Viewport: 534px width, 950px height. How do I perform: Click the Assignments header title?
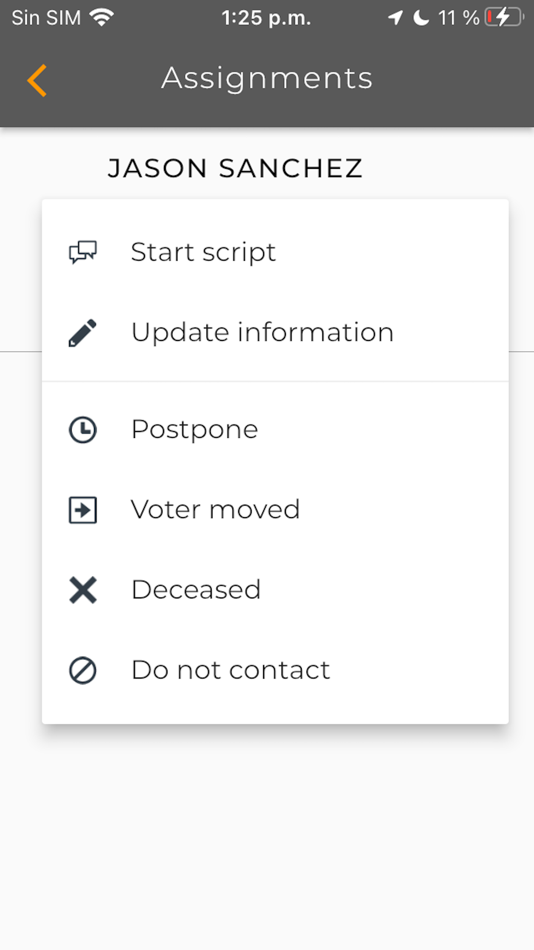click(267, 79)
